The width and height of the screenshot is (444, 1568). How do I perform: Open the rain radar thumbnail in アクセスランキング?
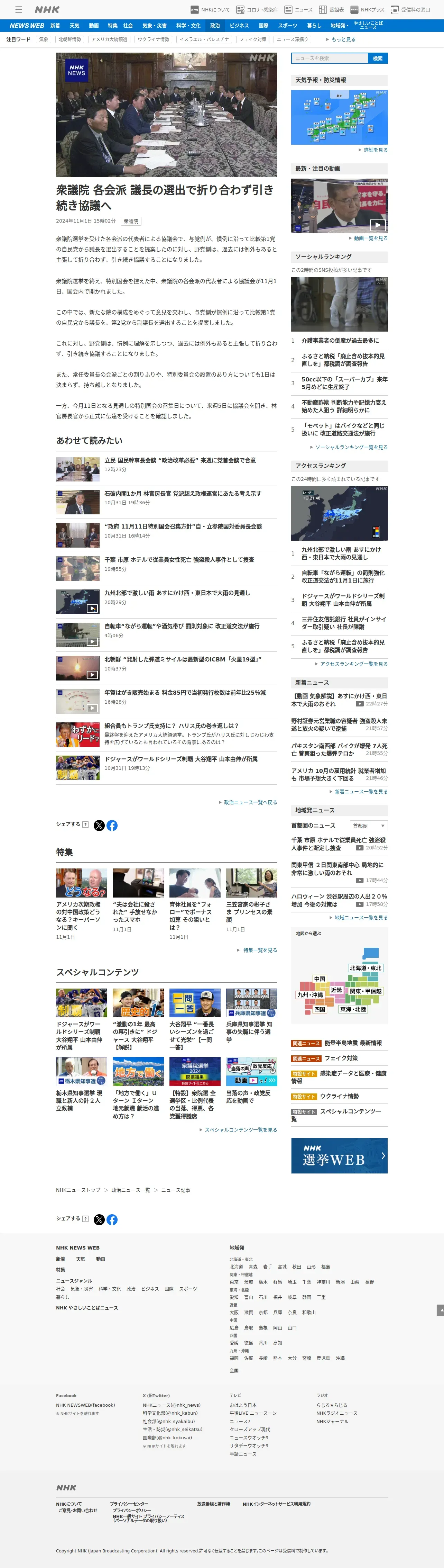pos(339,513)
